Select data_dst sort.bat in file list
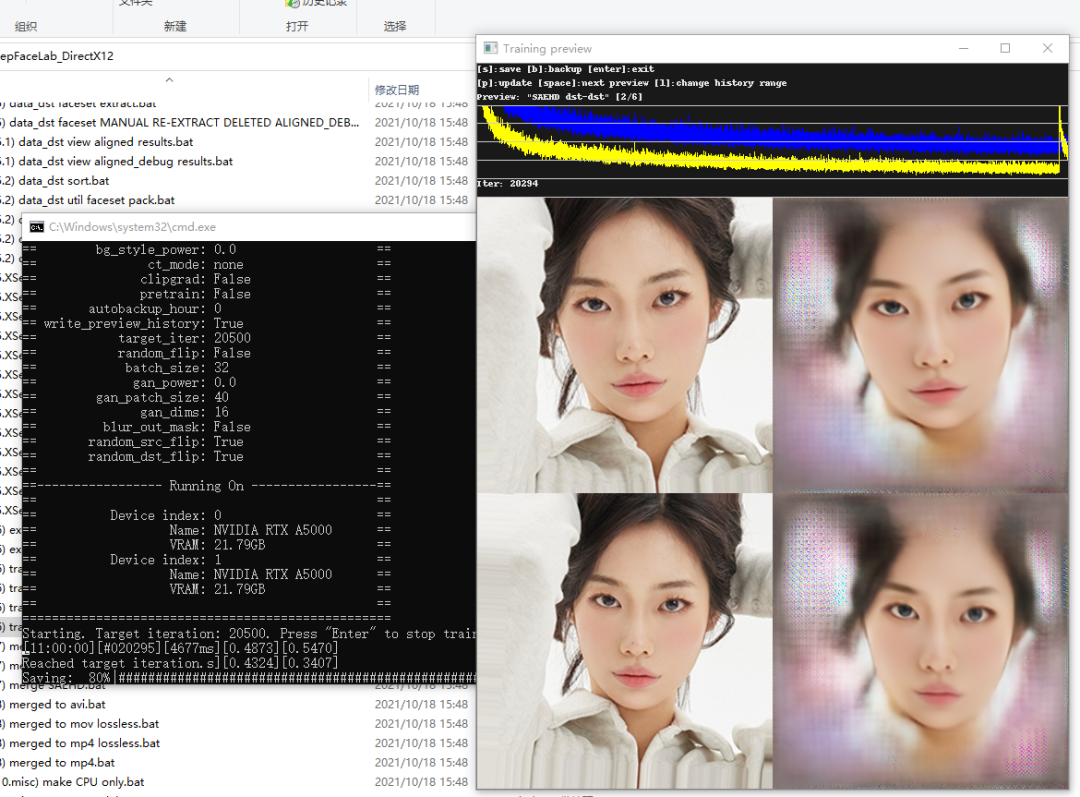Screen dimensions: 1080x797 pyautogui.click(x=64, y=181)
